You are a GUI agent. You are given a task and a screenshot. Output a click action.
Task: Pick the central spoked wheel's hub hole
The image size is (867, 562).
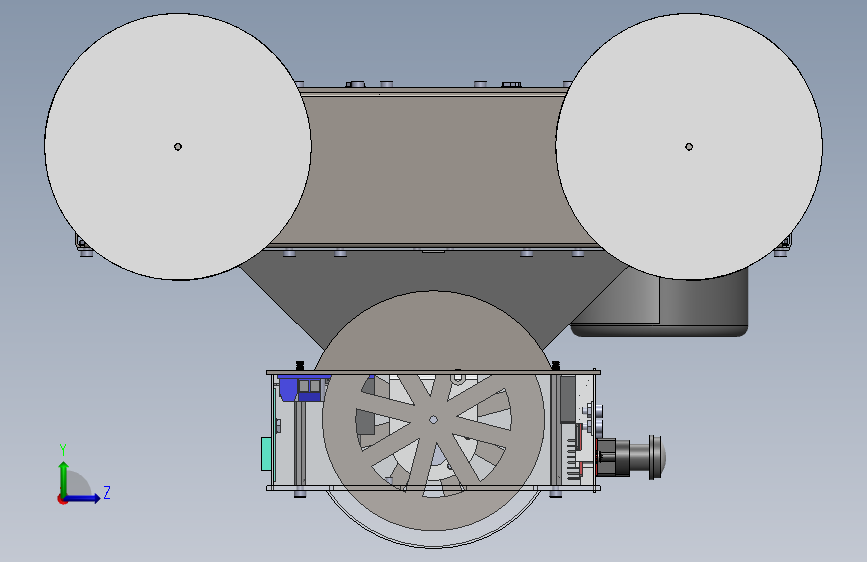tap(433, 420)
